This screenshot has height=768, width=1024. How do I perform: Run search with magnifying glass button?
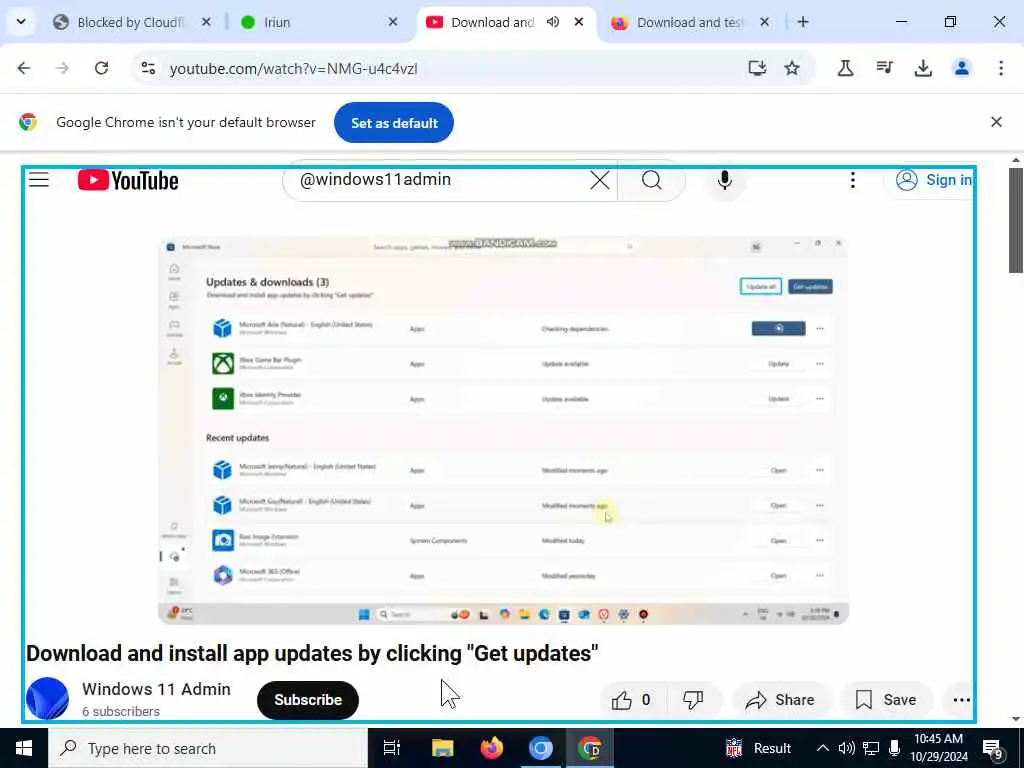pos(651,180)
